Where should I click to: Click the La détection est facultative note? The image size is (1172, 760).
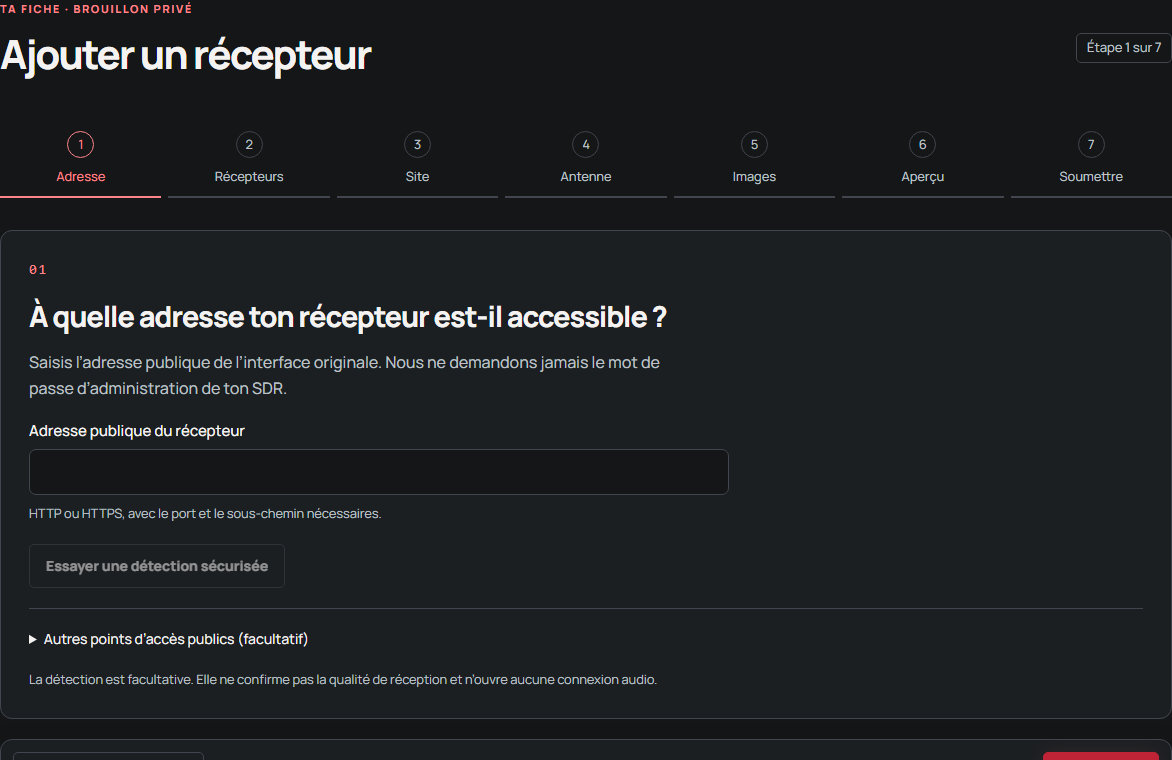click(x=343, y=679)
